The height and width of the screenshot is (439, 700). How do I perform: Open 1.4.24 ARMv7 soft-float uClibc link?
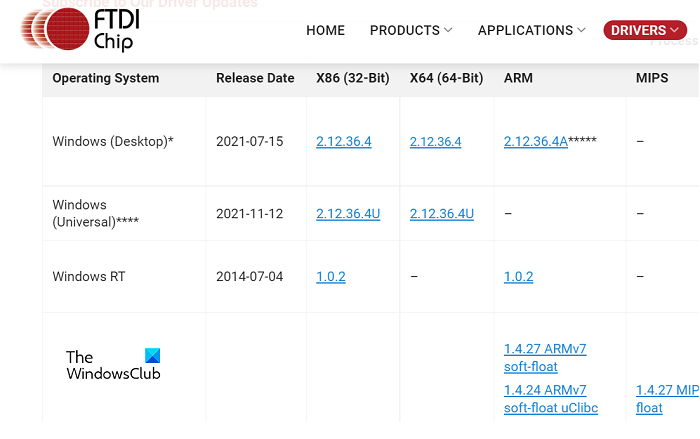(545, 398)
